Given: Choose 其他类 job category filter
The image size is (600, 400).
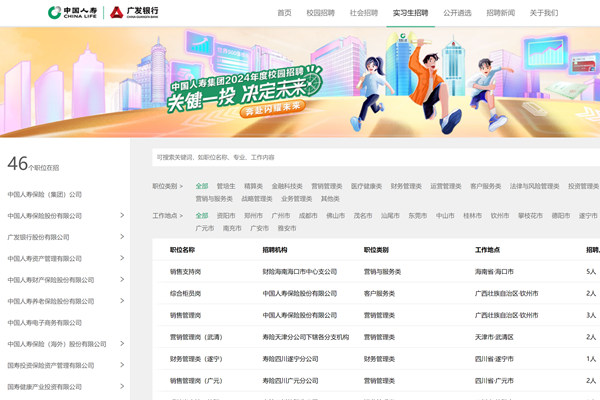Looking at the screenshot, I should 330,199.
